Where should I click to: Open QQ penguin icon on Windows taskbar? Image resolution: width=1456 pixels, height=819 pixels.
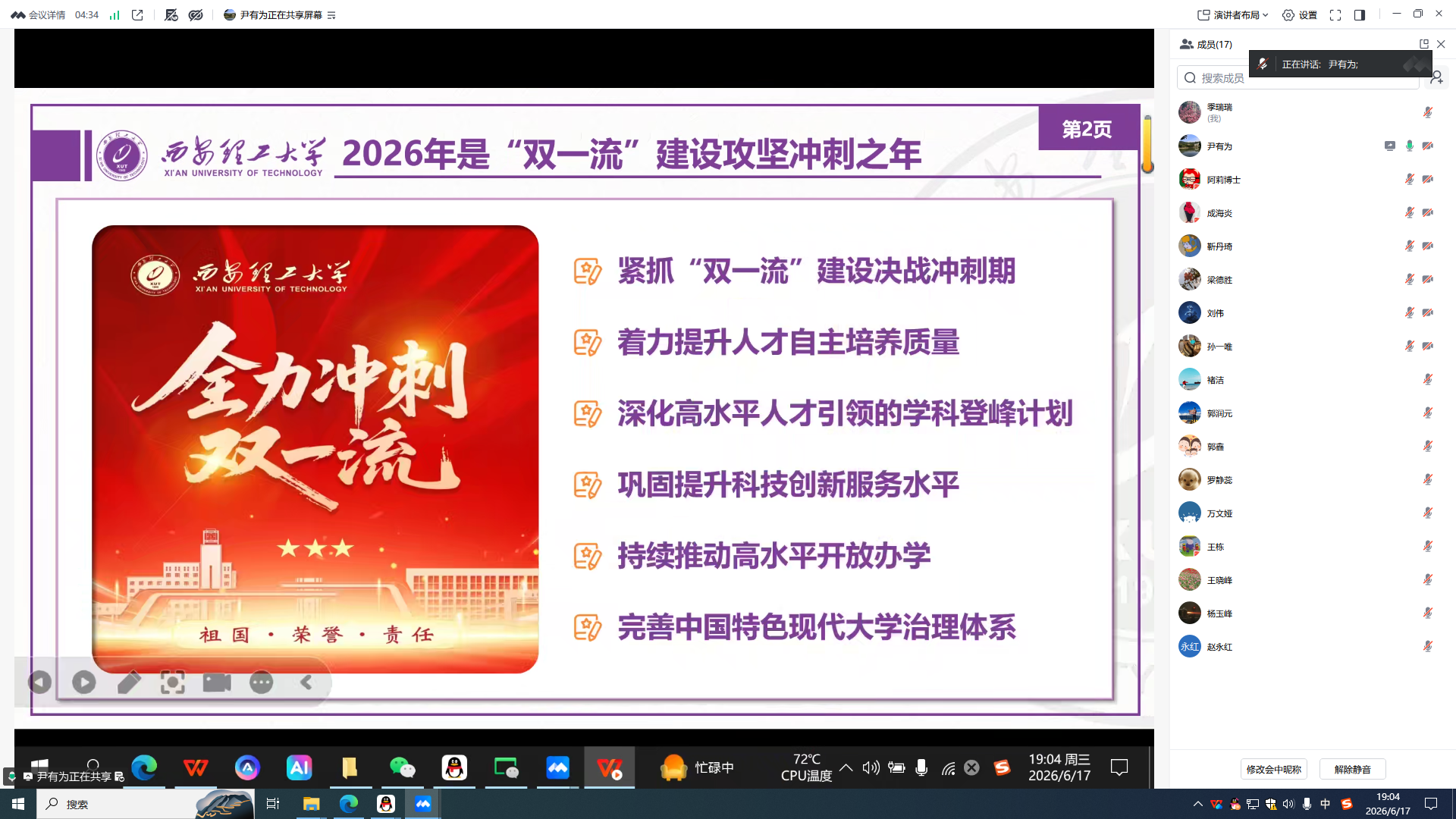pyautogui.click(x=386, y=804)
